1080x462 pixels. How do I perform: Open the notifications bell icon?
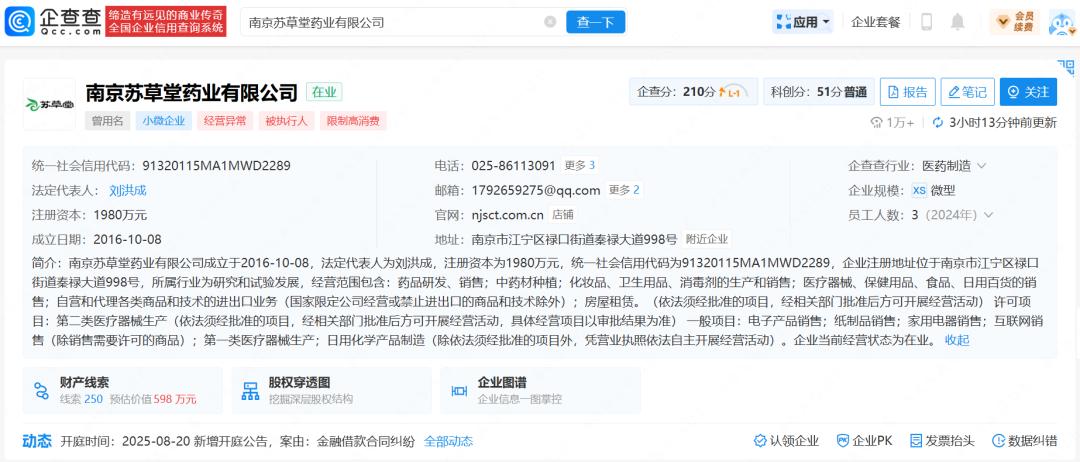(x=957, y=22)
